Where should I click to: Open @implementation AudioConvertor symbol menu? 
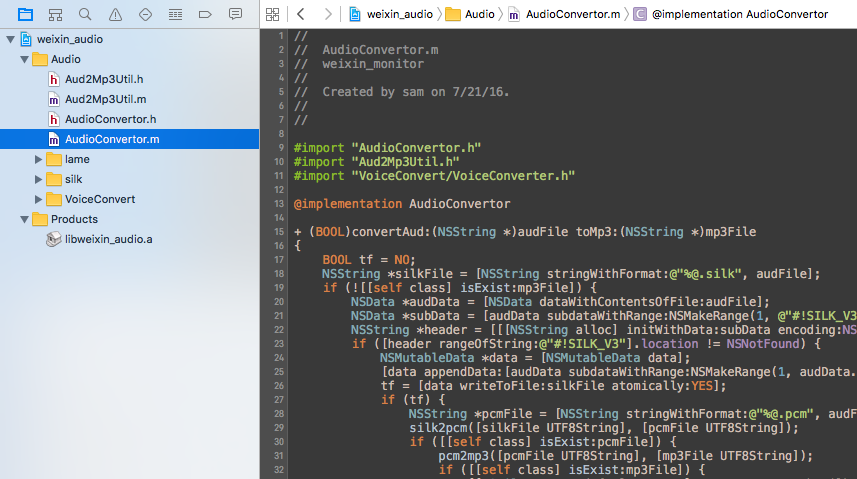tap(739, 14)
